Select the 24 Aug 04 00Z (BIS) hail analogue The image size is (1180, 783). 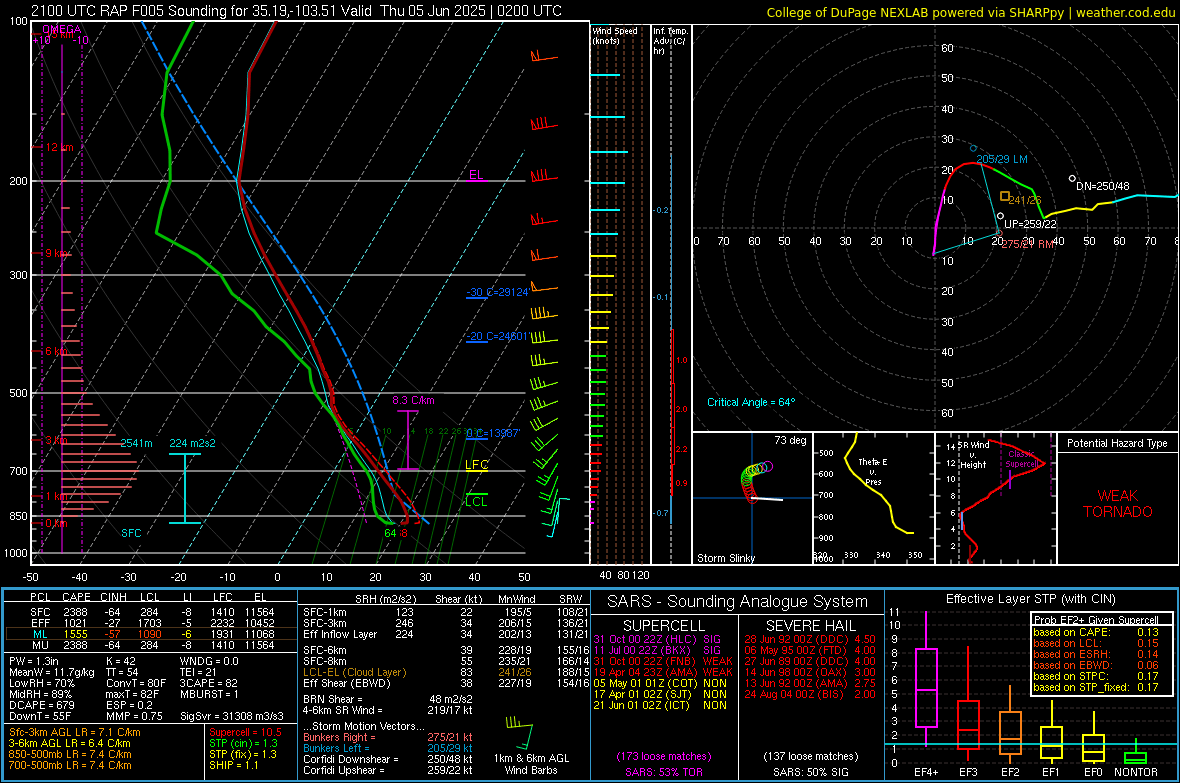click(810, 694)
